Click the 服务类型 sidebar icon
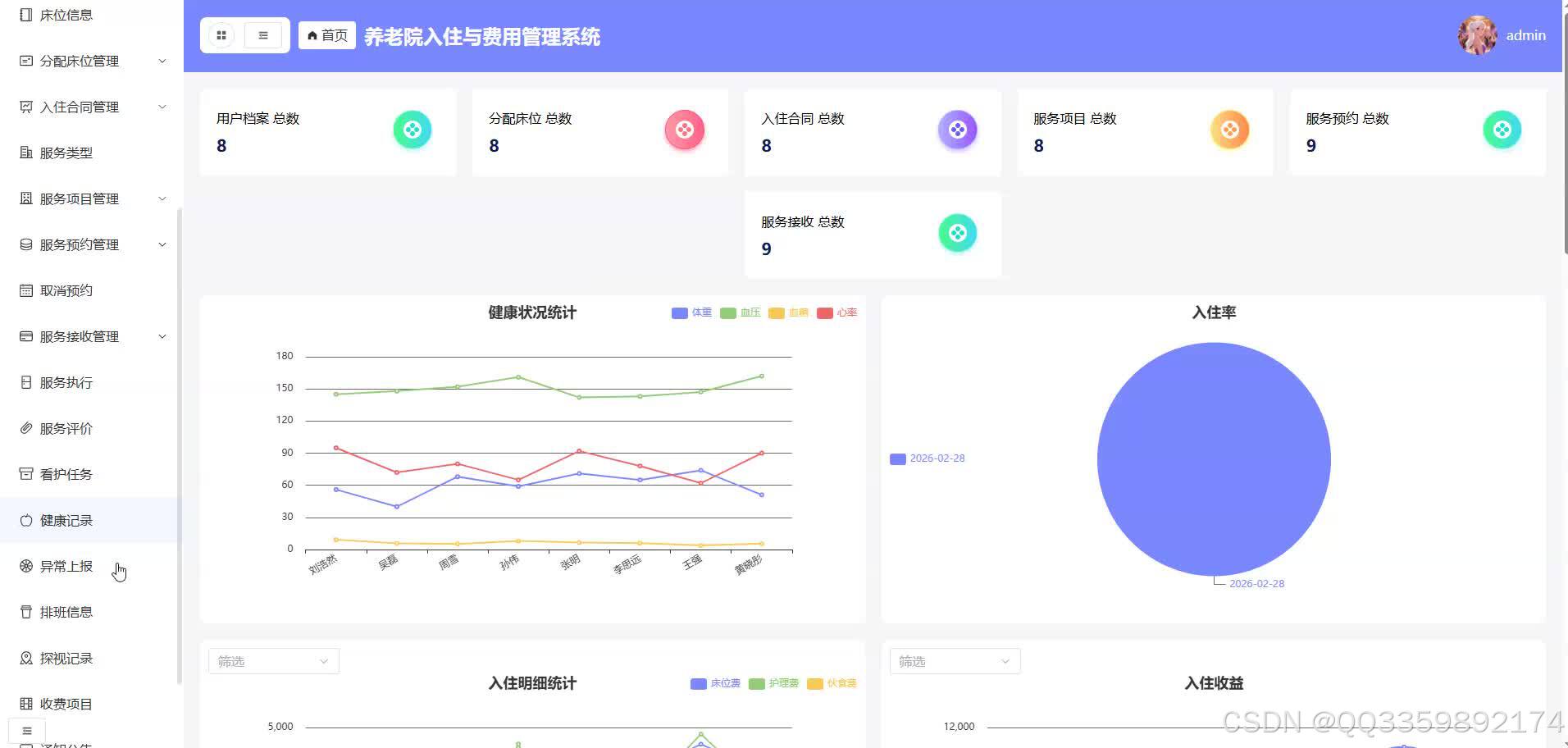The image size is (1568, 748). [x=26, y=153]
